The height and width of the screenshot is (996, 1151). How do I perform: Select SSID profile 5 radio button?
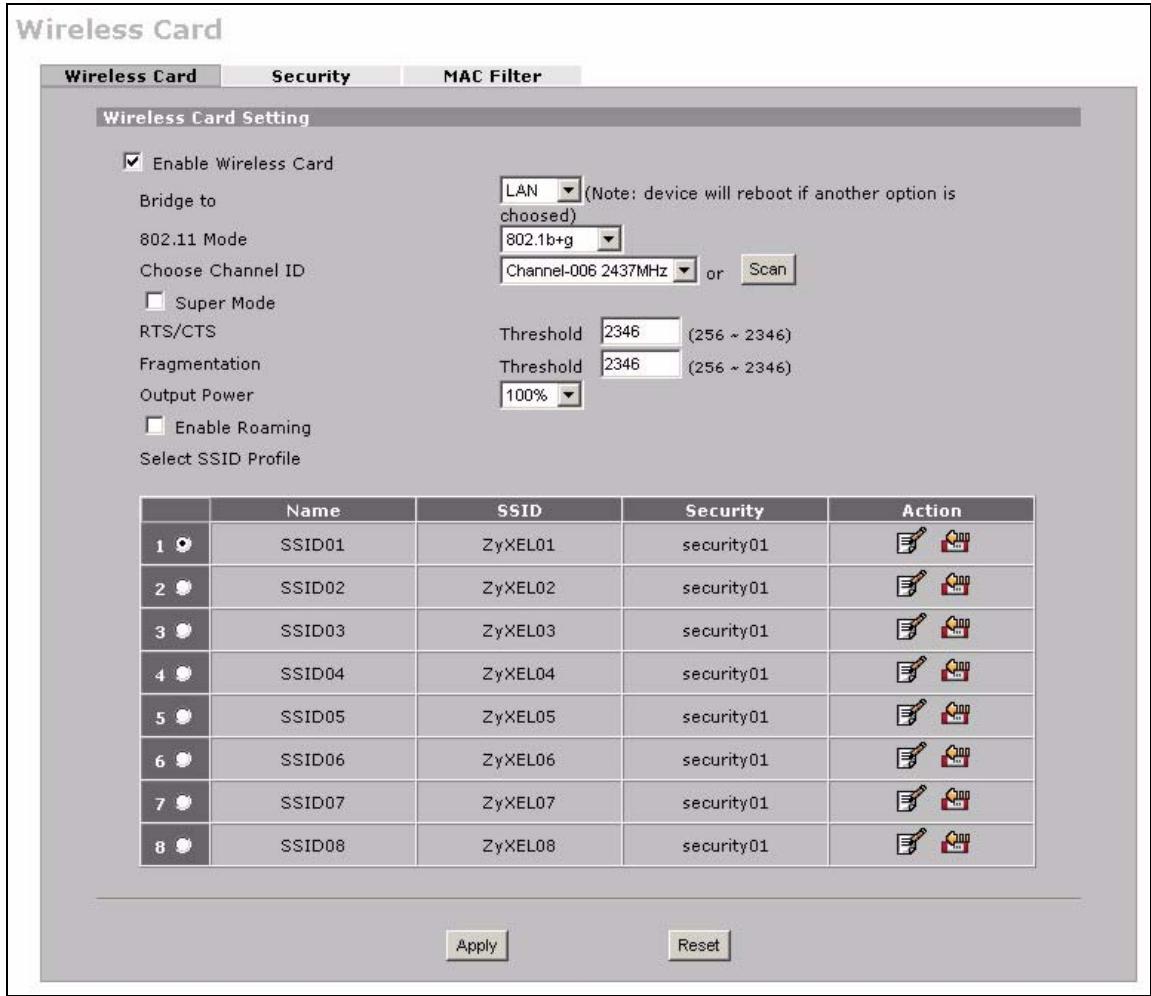[184, 716]
